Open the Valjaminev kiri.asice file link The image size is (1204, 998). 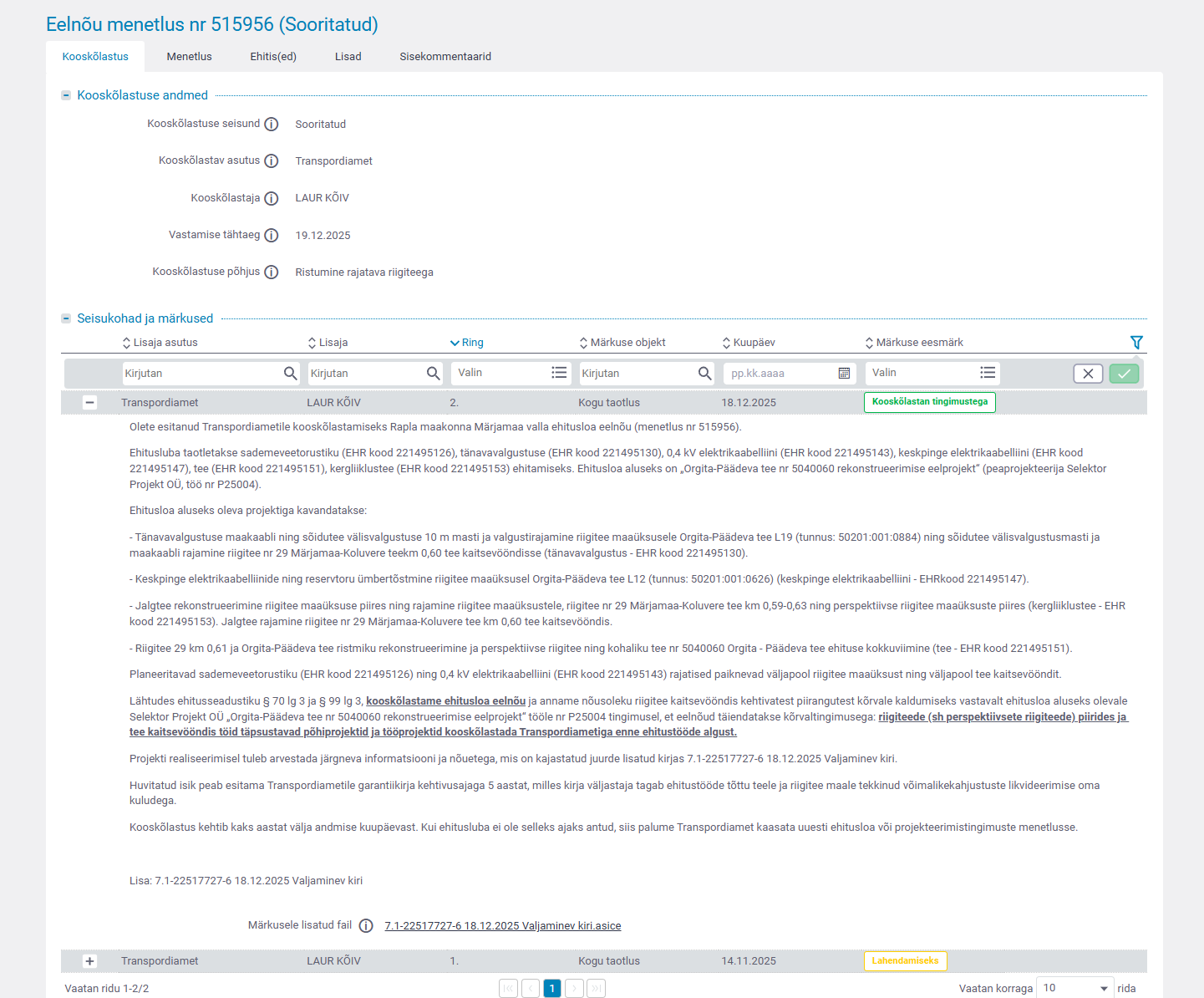coord(502,926)
